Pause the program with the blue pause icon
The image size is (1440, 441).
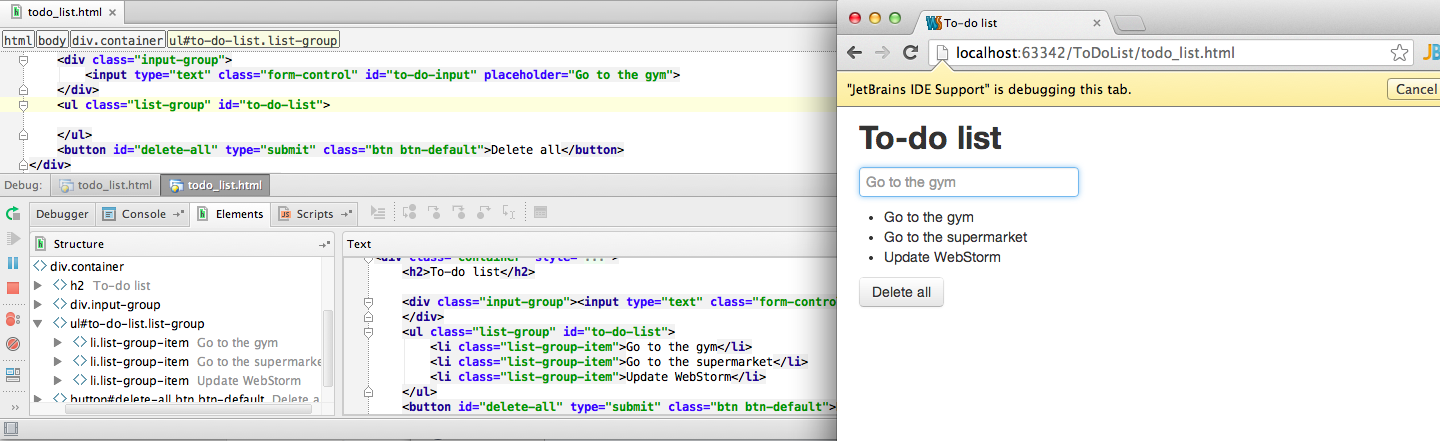13,263
